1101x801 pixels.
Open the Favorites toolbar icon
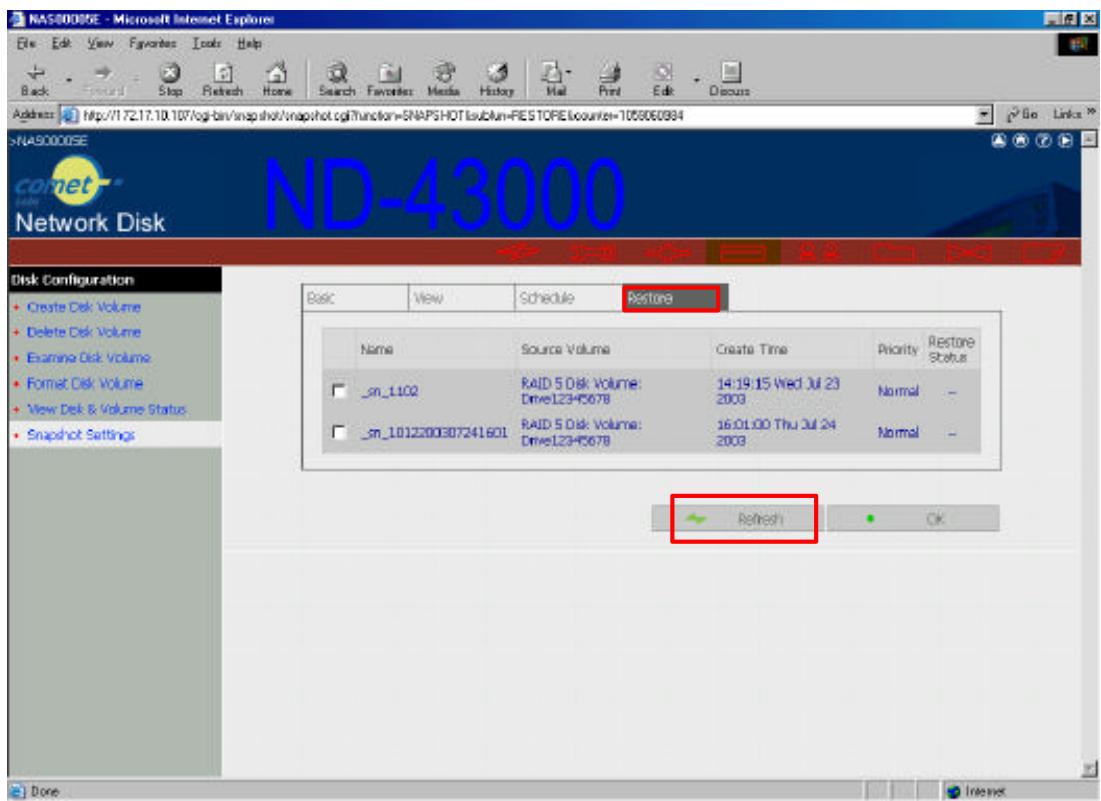click(x=390, y=79)
